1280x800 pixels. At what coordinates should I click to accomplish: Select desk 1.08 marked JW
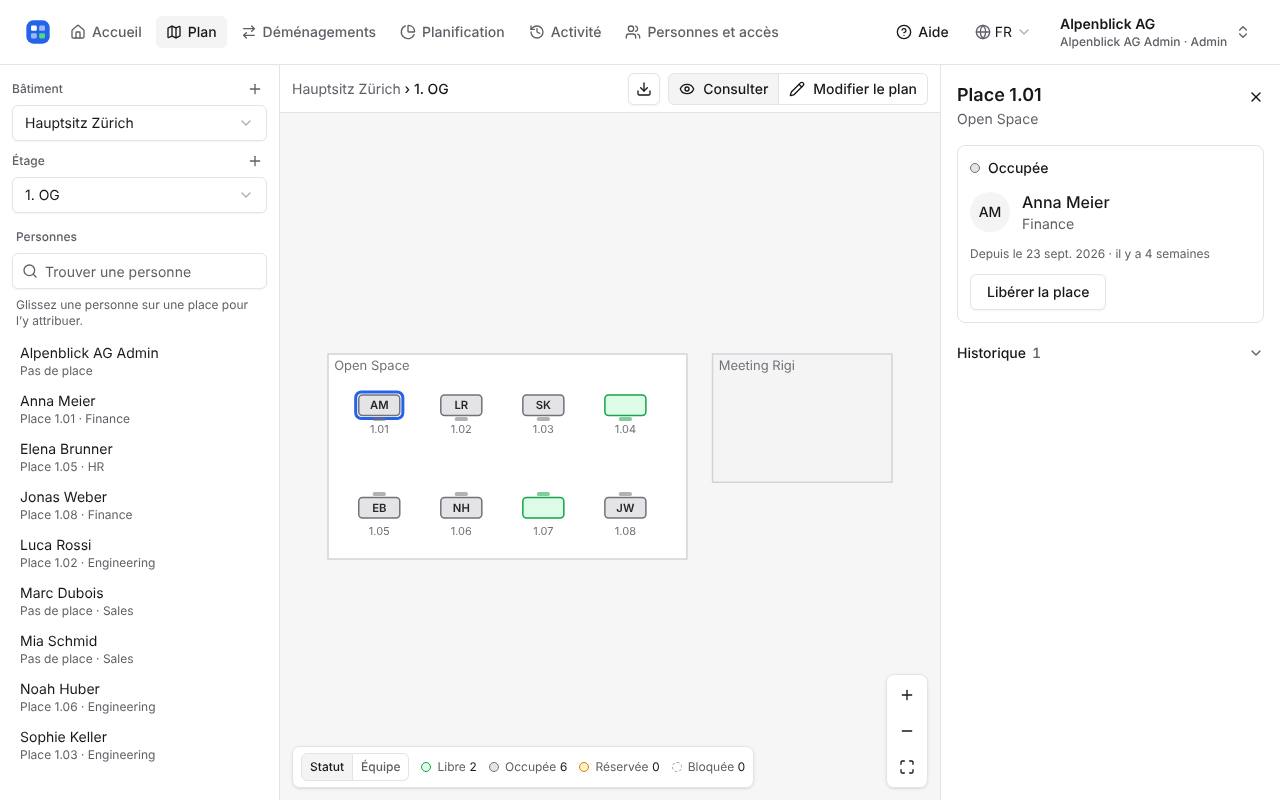[x=625, y=508]
